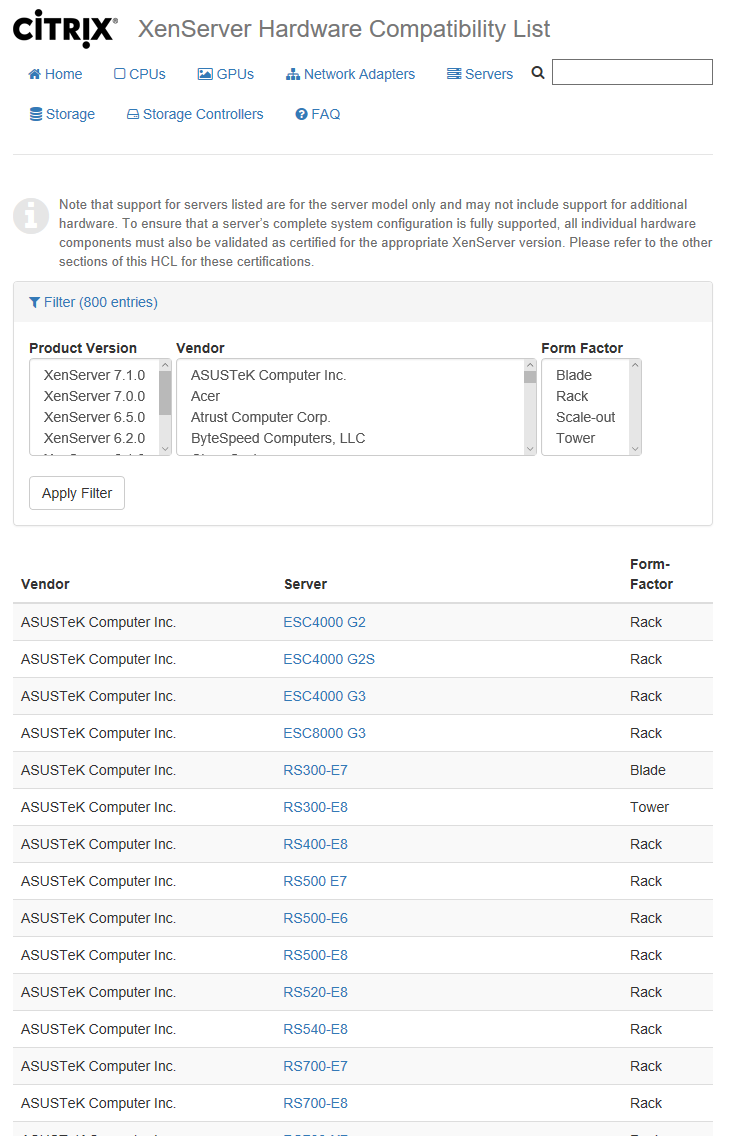Viewport: 740px width, 1136px height.
Task: Click the Server column header
Action: (x=305, y=584)
